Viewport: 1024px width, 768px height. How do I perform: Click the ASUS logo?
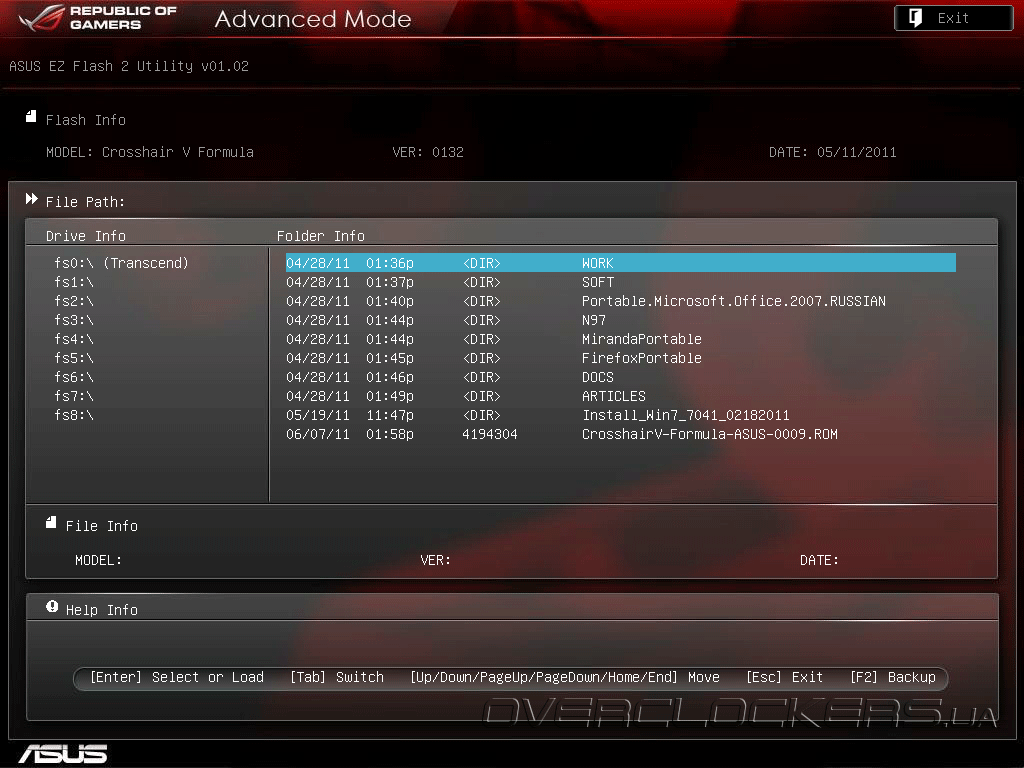[x=63, y=754]
